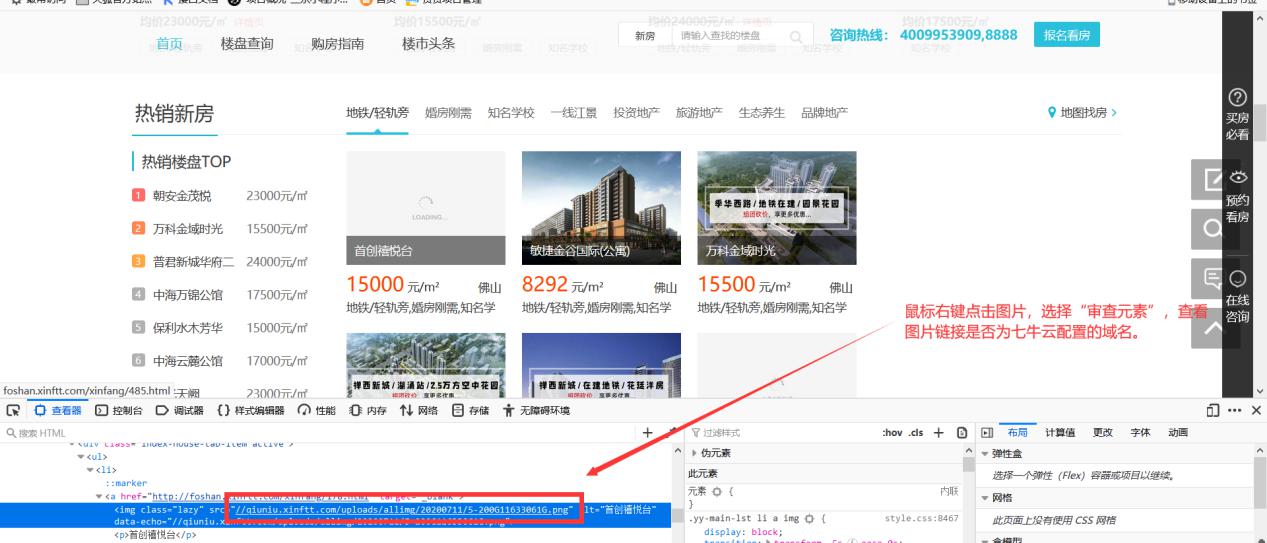1267x543 pixels.
Task: Open the 万科金域时光 property card thumbnail
Action: pyautogui.click(x=777, y=208)
